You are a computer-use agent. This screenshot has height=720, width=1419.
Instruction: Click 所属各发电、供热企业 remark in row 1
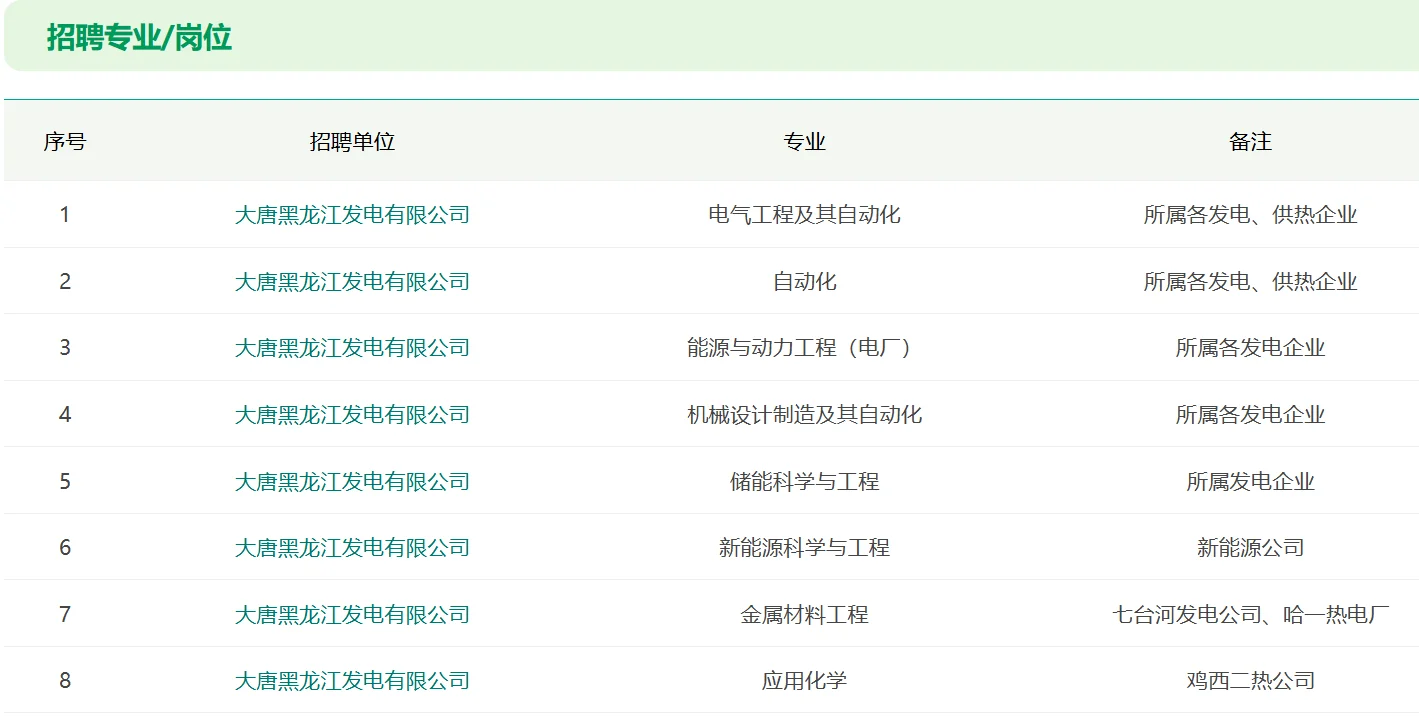[x=1250, y=214]
